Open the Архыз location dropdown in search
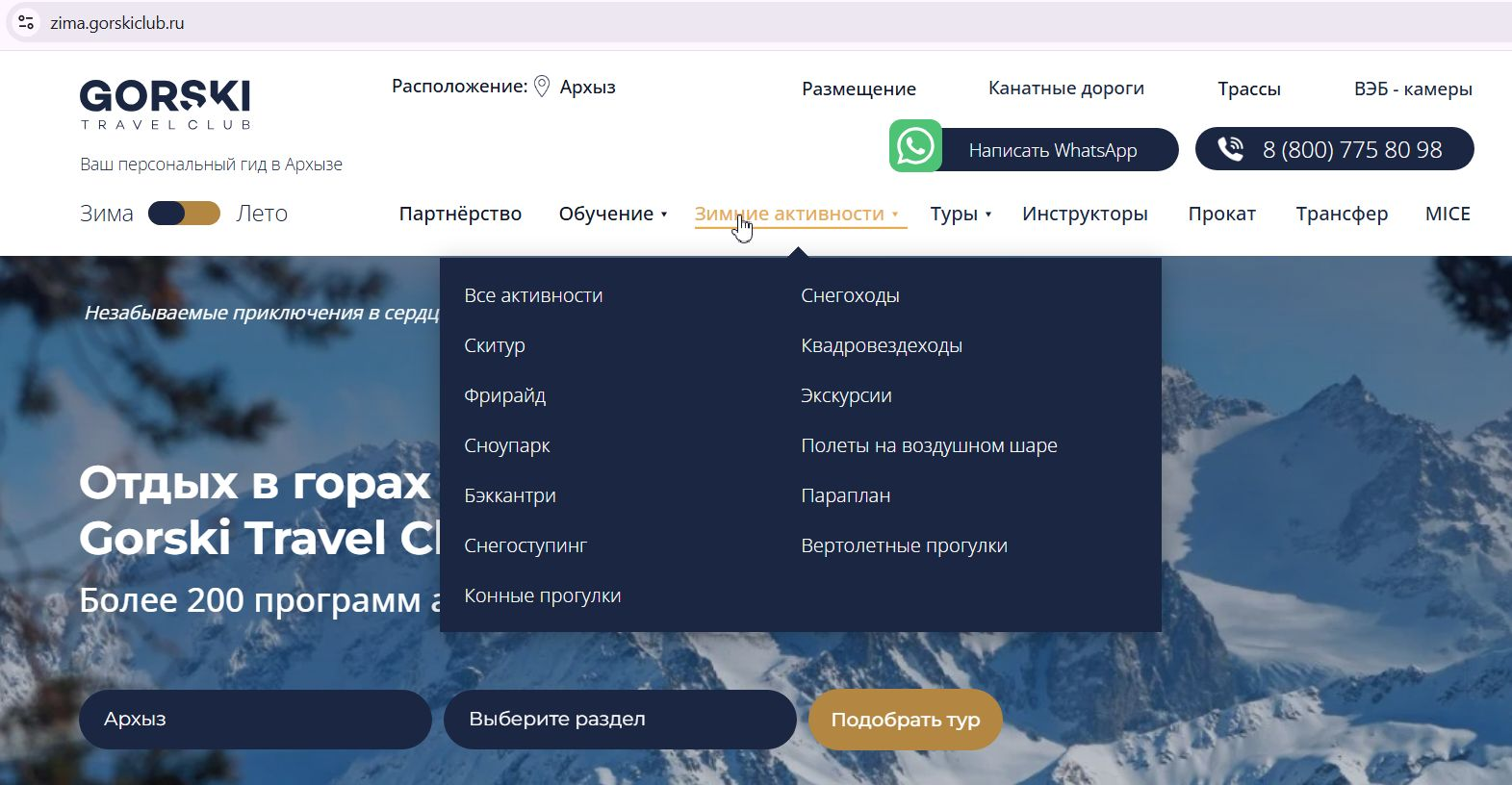This screenshot has width=1512, height=785. (x=255, y=720)
